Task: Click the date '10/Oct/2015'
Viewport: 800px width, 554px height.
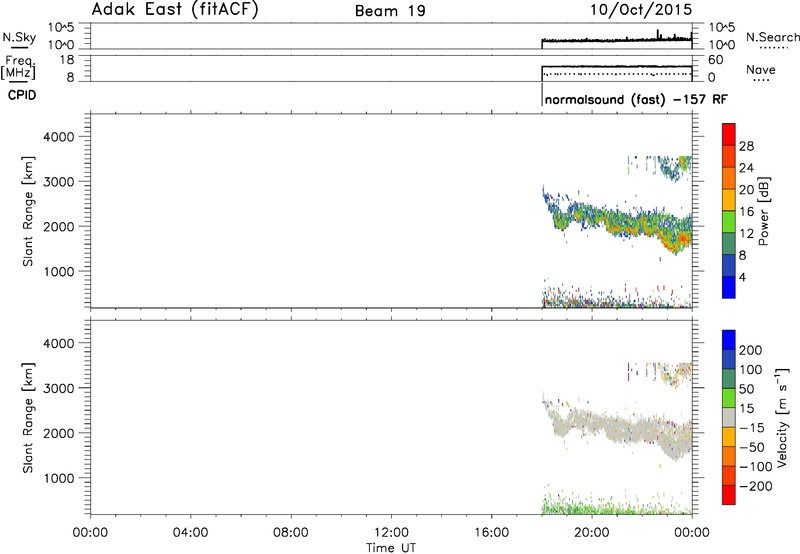Action: (x=641, y=10)
